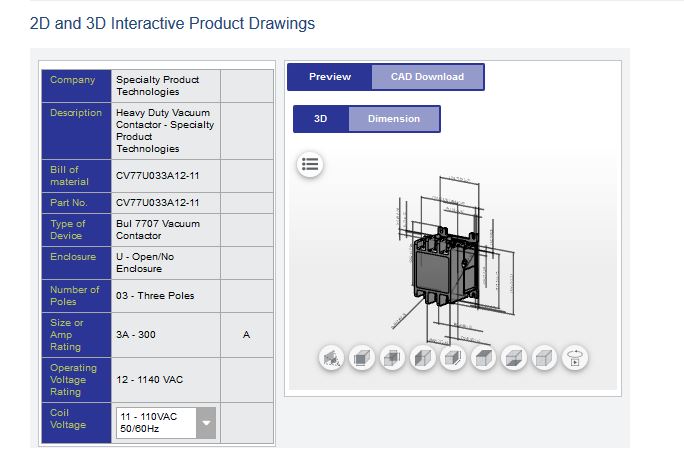Click the Type of Device row label

pos(76,230)
